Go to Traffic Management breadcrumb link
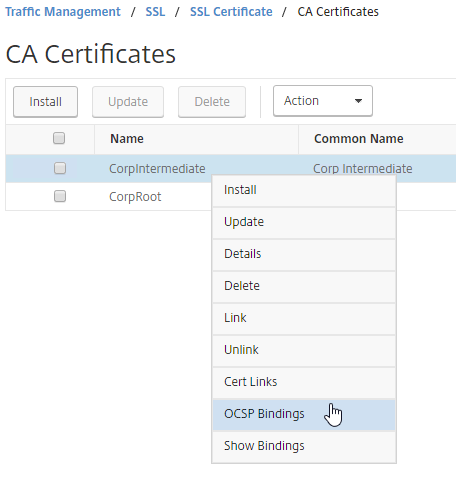This screenshot has height=481, width=456. 63,12
